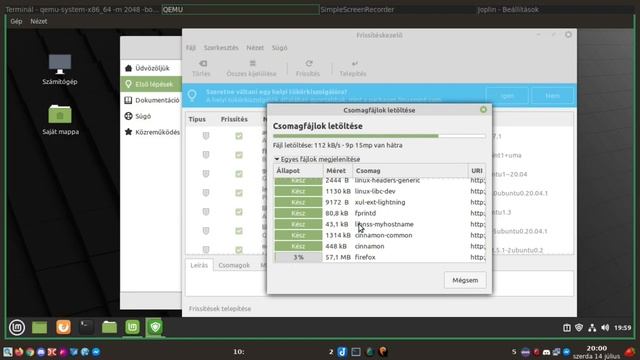Open file manager from the Mint panel

[109, 327]
